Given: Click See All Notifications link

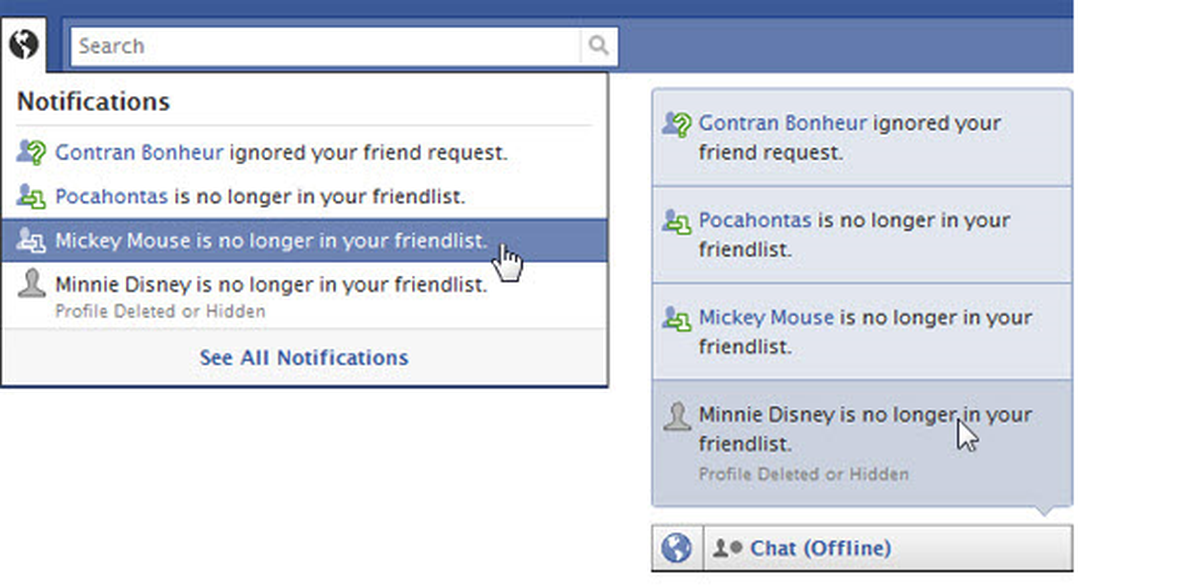Looking at the screenshot, I should pyautogui.click(x=304, y=357).
